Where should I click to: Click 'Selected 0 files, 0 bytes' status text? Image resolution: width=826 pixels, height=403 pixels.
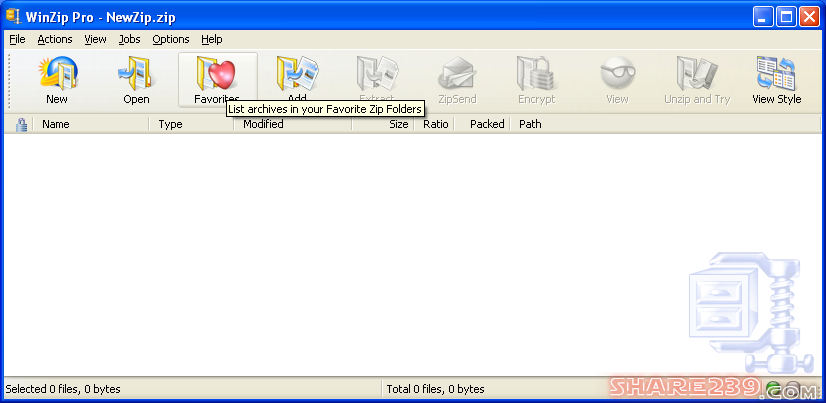point(63,390)
